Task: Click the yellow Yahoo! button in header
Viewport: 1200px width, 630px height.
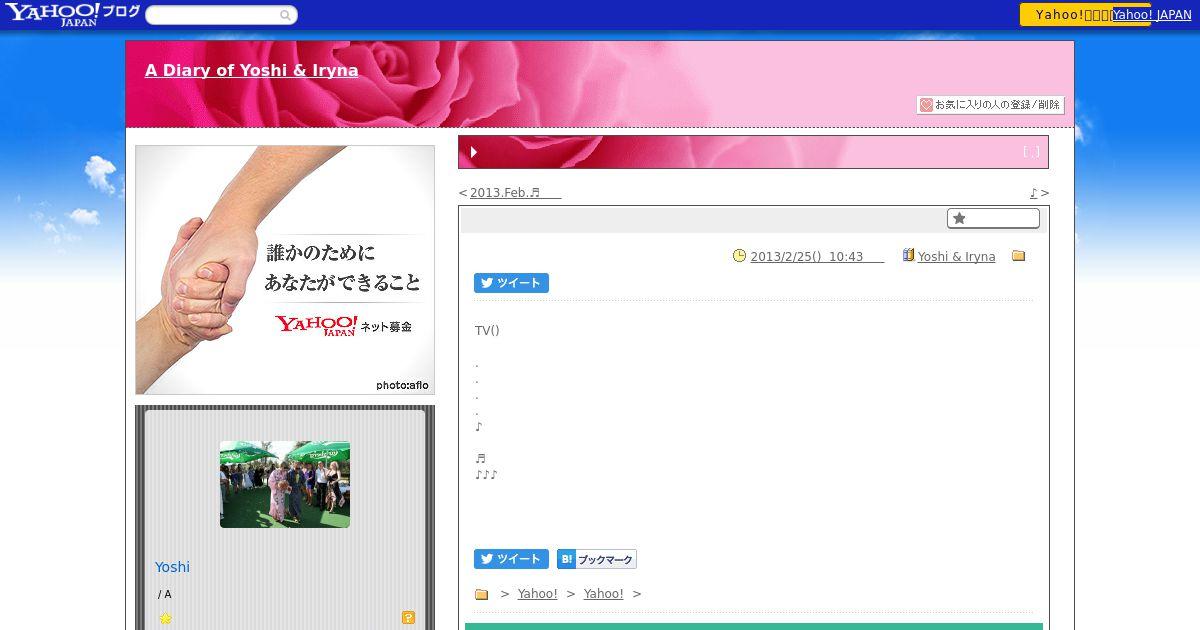Action: coord(1066,14)
